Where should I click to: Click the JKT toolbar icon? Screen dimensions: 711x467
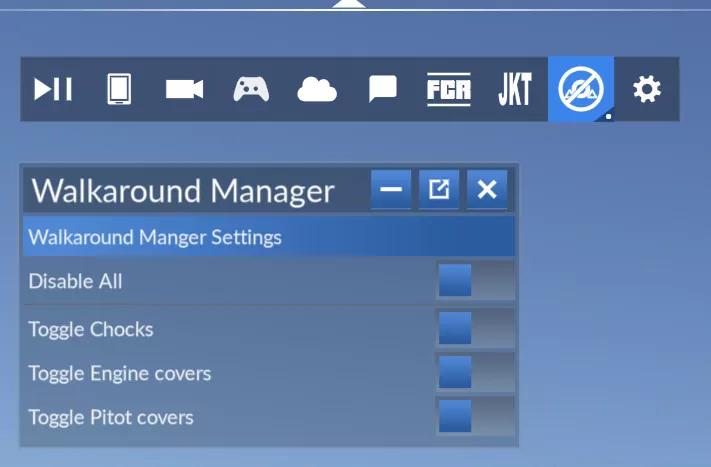click(x=514, y=89)
